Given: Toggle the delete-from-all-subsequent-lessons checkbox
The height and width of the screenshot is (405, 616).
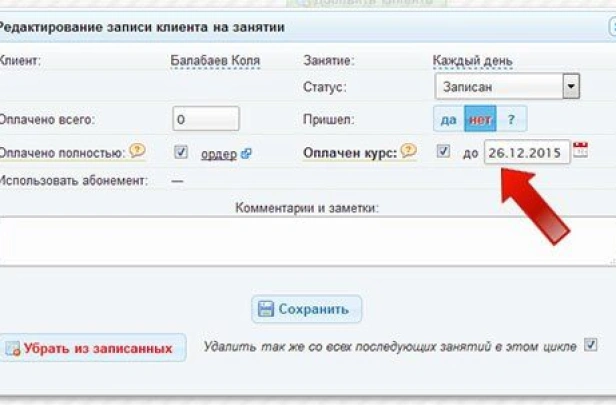Looking at the screenshot, I should click(590, 346).
